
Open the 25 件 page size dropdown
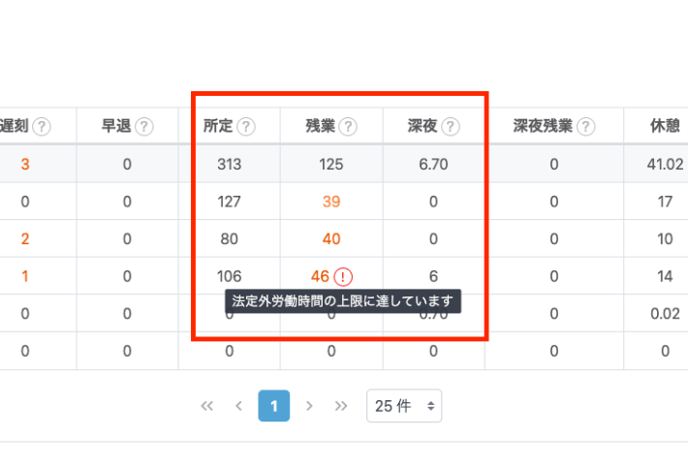(x=404, y=406)
